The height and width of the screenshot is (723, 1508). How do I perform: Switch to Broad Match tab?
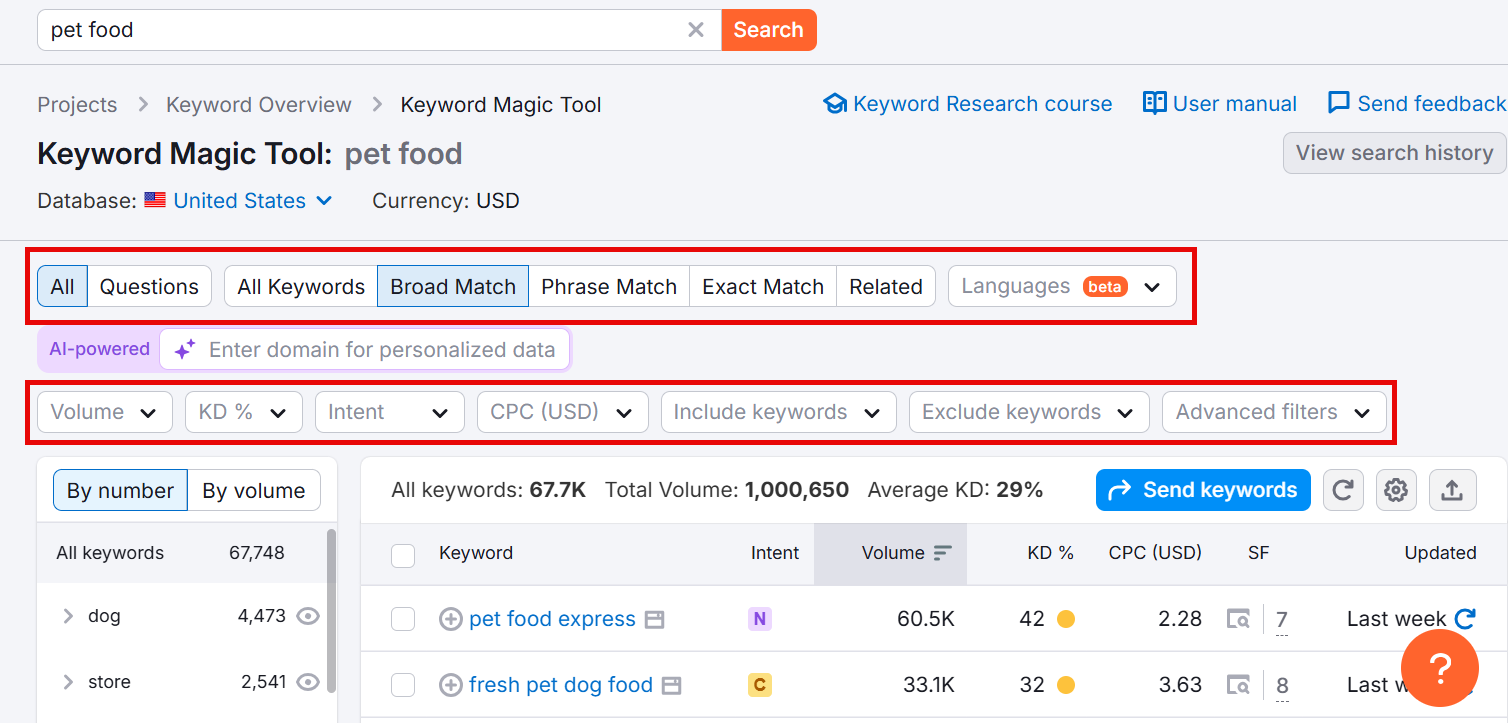tap(453, 286)
